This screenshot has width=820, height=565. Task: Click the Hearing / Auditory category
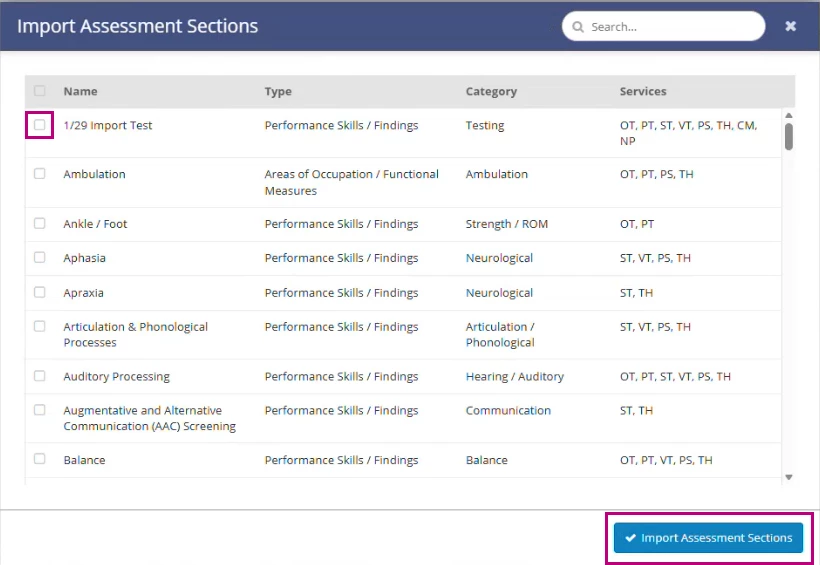tap(515, 377)
